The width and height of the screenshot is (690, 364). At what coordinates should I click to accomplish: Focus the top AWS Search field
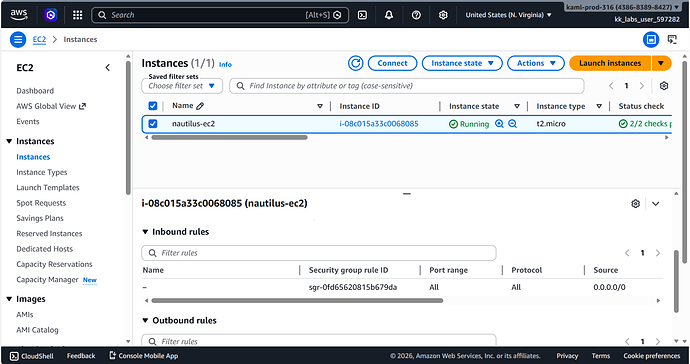(x=220, y=15)
